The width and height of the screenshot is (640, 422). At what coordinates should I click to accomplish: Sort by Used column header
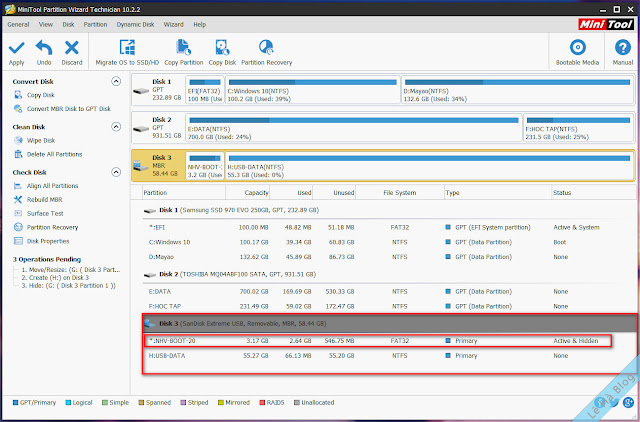[291, 193]
